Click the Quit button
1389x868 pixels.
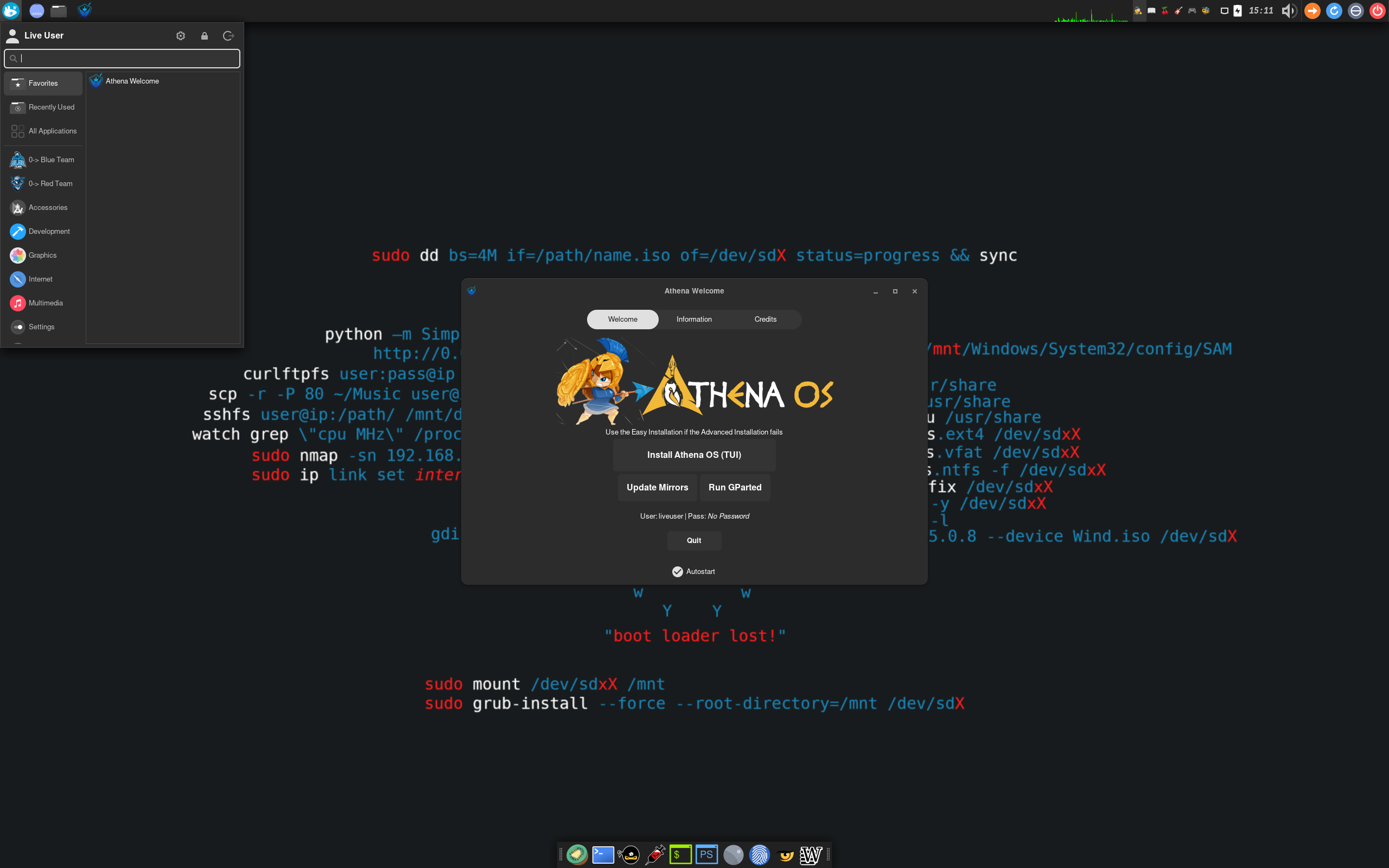pos(694,540)
